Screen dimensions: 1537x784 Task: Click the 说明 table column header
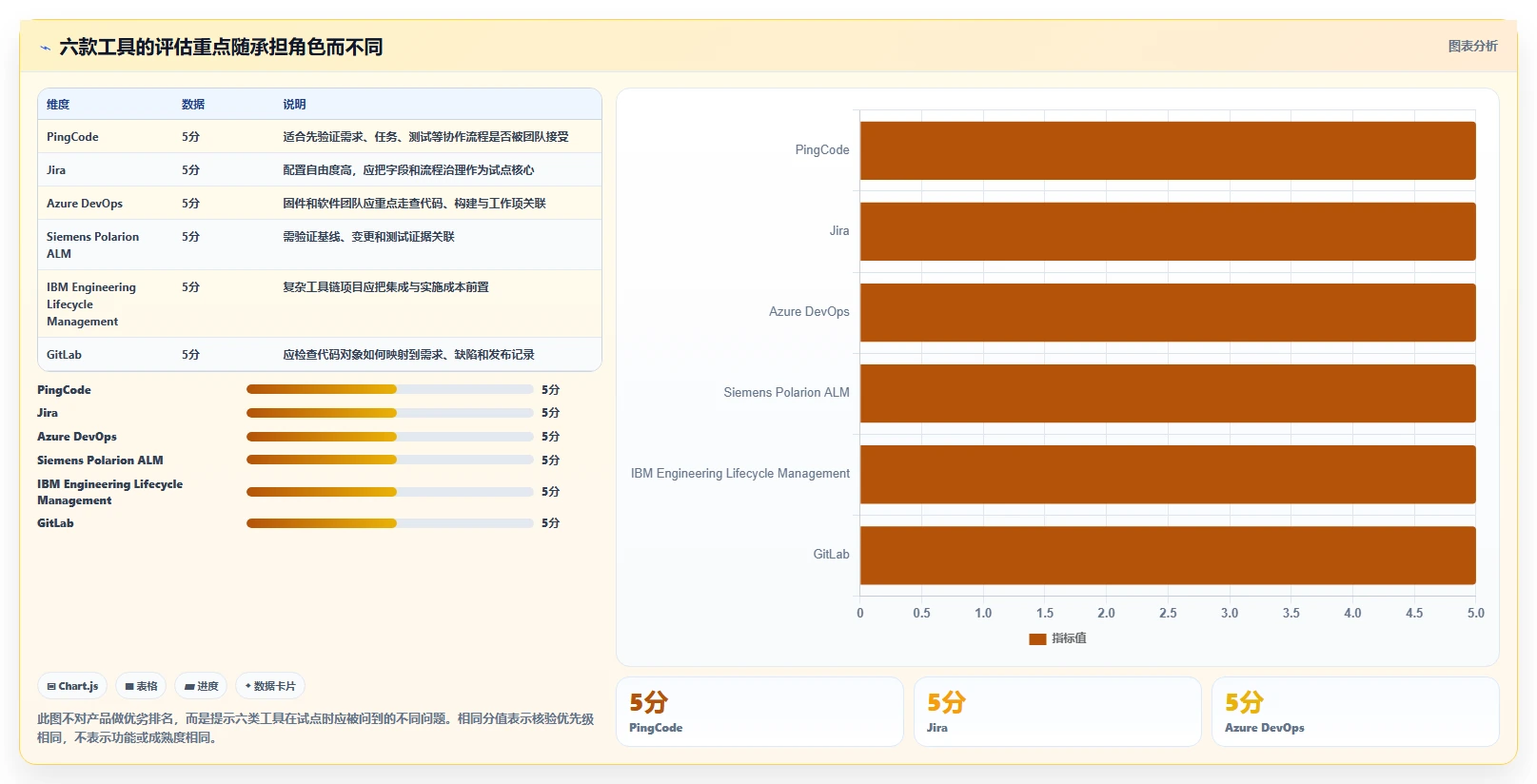[x=294, y=105]
